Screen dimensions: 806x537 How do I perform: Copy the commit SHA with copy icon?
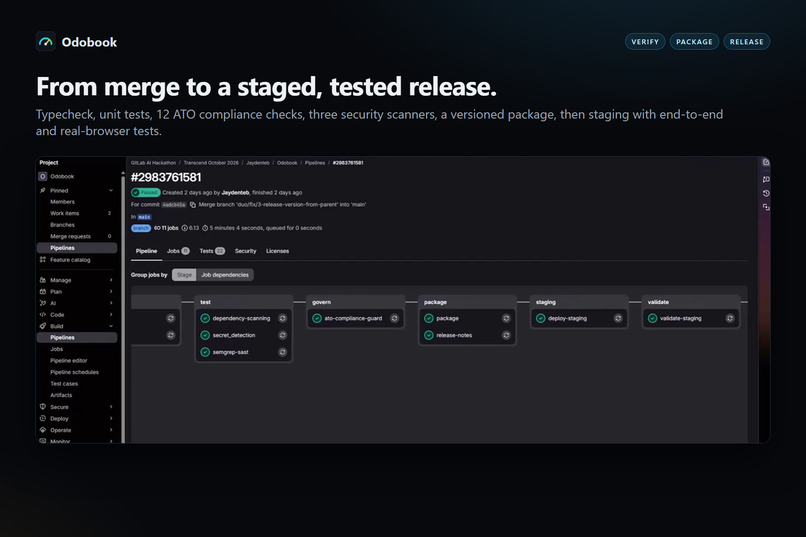(x=193, y=205)
